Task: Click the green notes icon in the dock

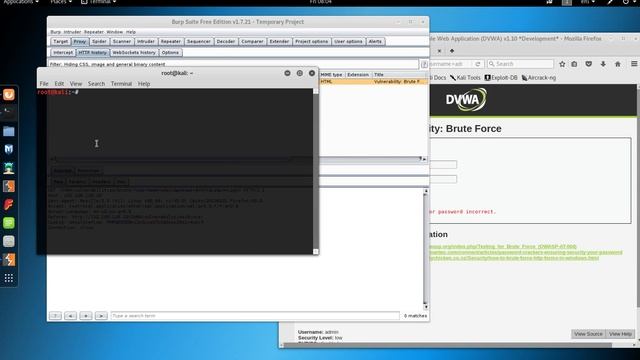Action: [x=9, y=223]
